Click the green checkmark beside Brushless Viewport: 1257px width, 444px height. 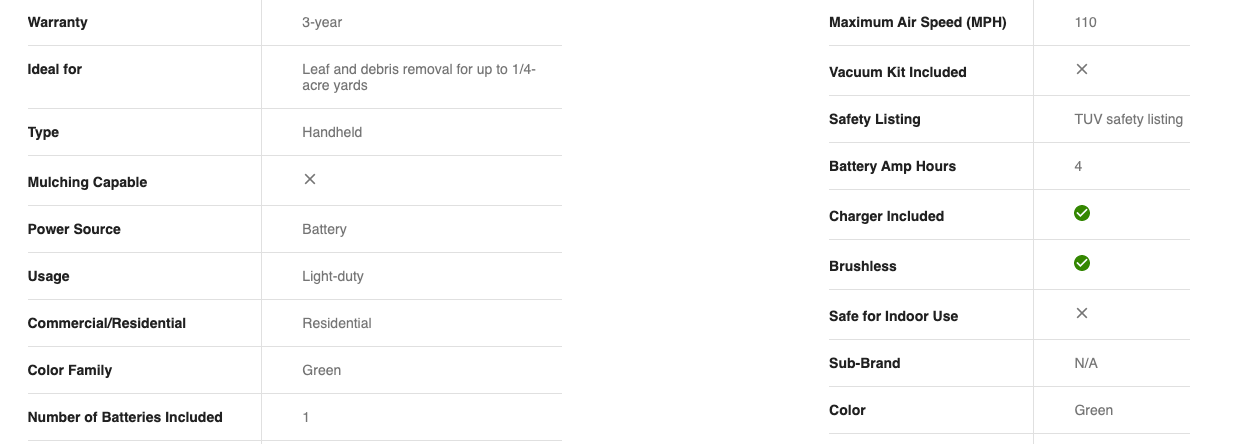click(1082, 263)
